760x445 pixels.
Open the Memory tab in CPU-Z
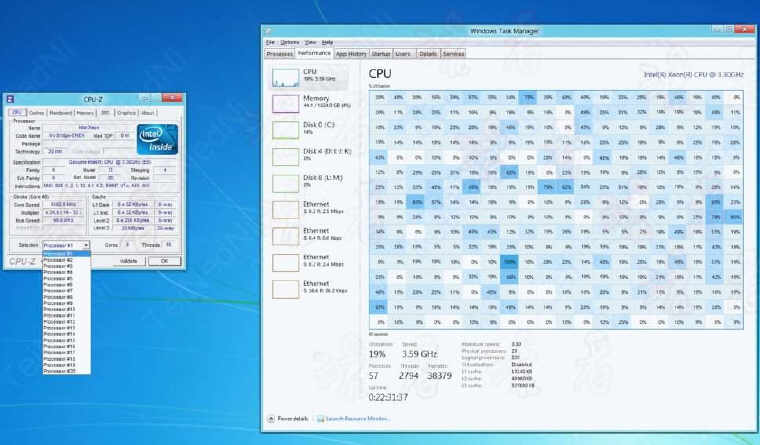tap(85, 113)
